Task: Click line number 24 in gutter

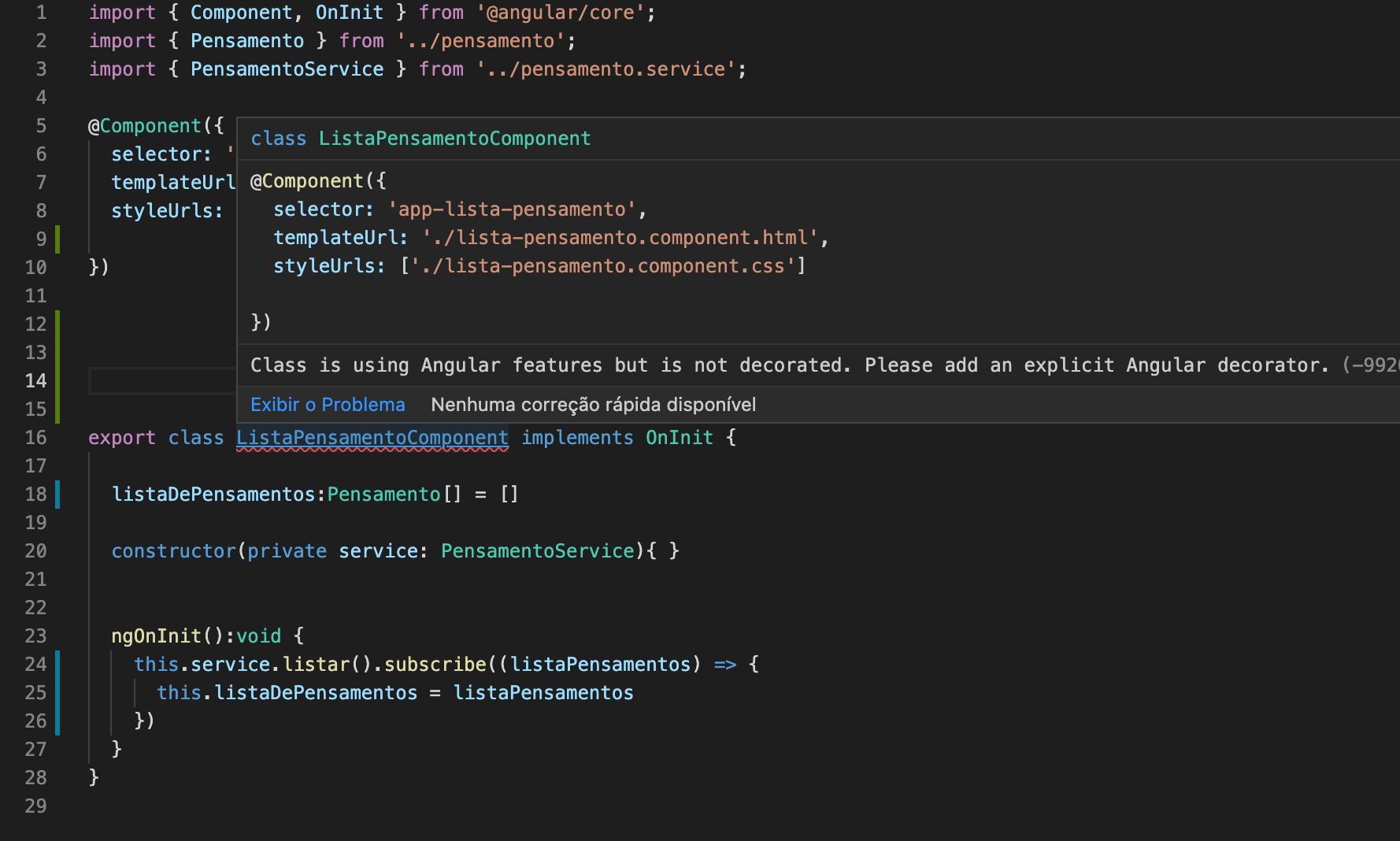Action: [35, 665]
